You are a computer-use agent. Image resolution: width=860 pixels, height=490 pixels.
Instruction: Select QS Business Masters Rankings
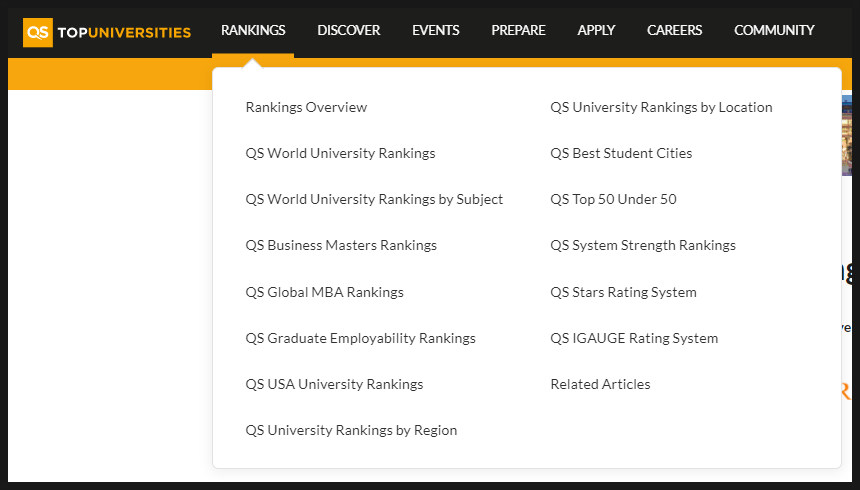(341, 245)
